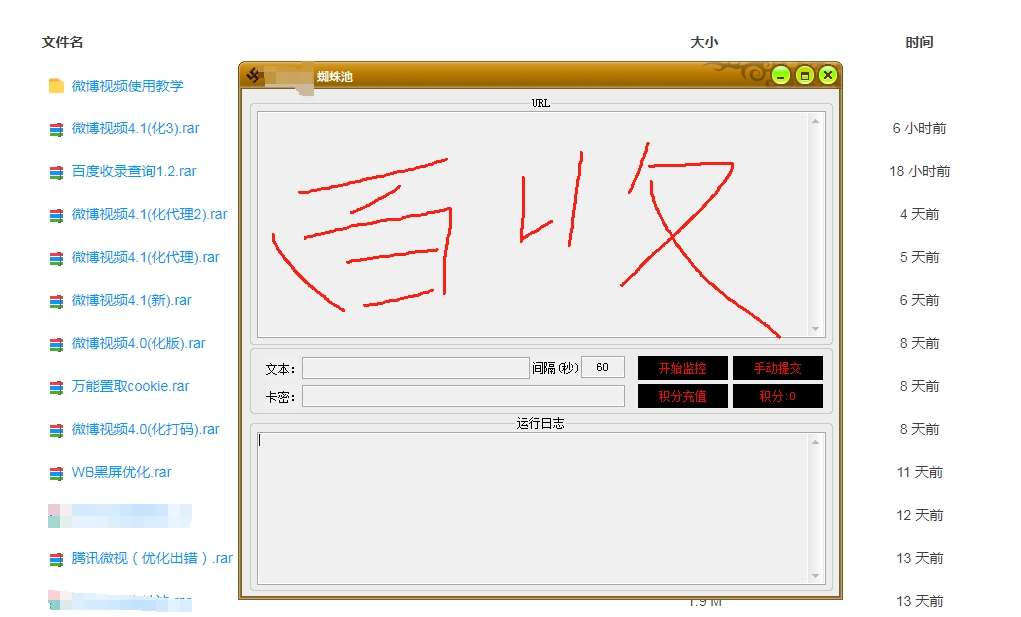1021x617 pixels.
Task: Click the 积分充值 button
Action: point(682,396)
